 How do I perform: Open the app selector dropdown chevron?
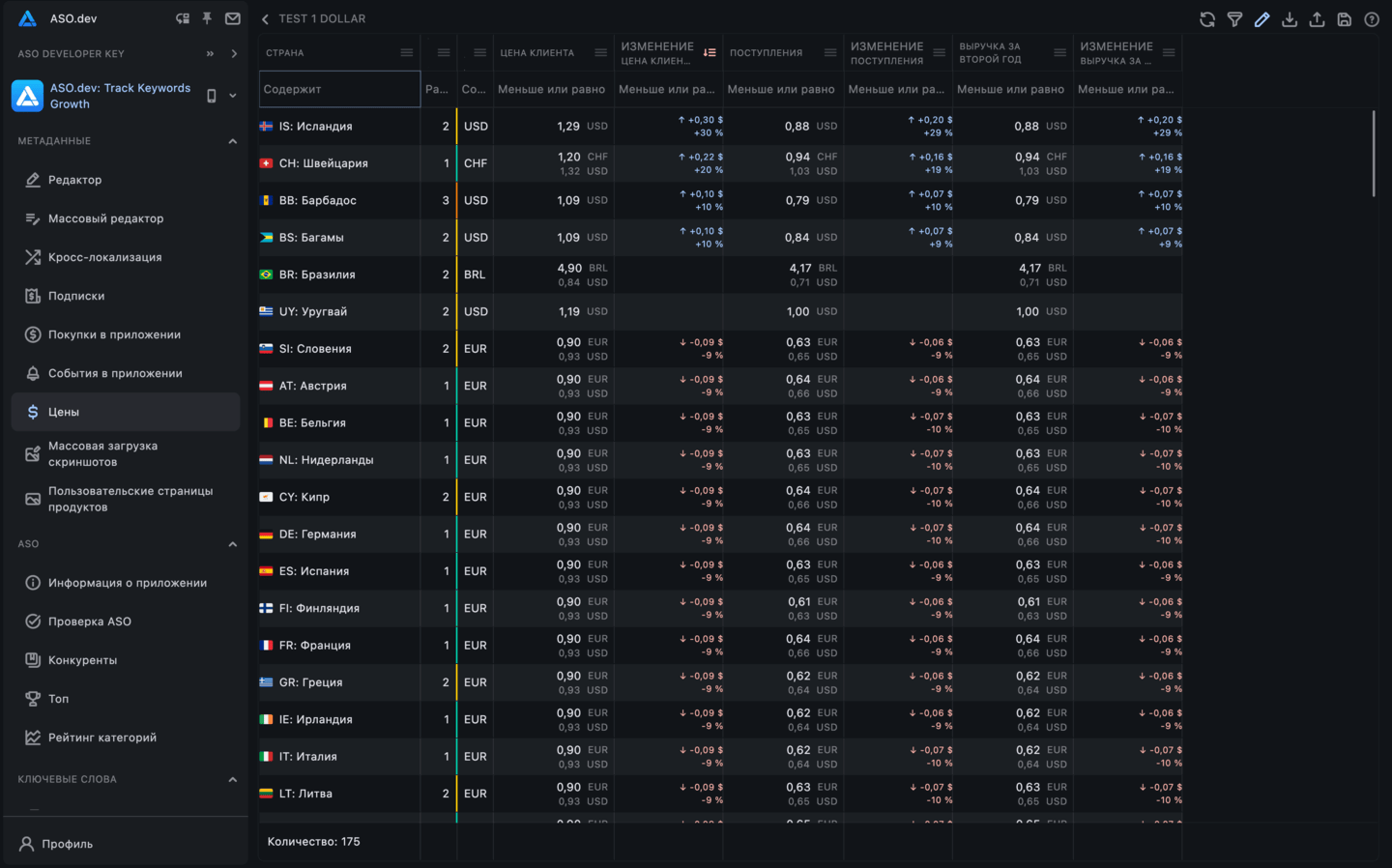[232, 96]
